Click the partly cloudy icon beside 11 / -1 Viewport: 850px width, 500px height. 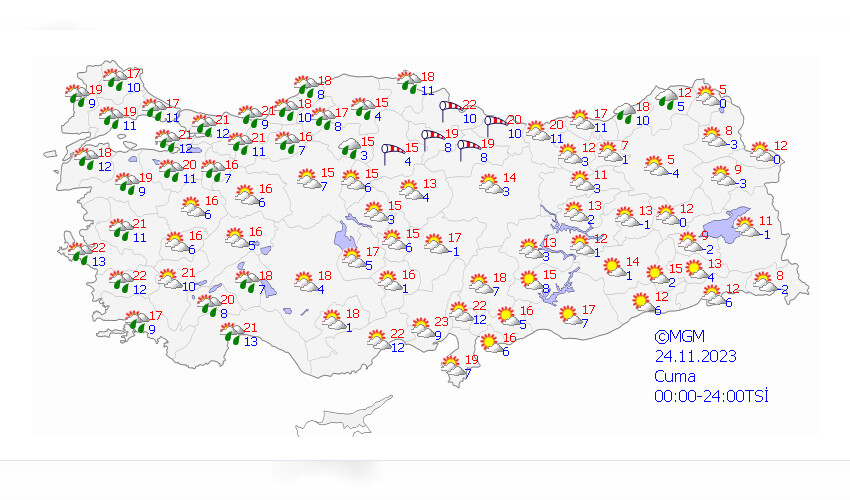747,227
